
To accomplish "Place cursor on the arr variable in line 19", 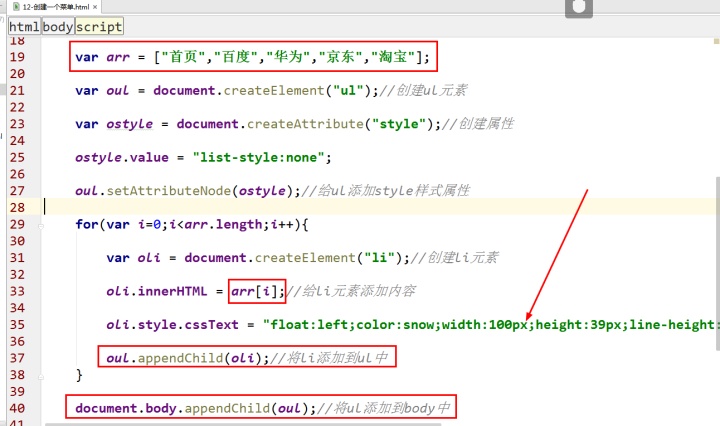I will point(118,57).
